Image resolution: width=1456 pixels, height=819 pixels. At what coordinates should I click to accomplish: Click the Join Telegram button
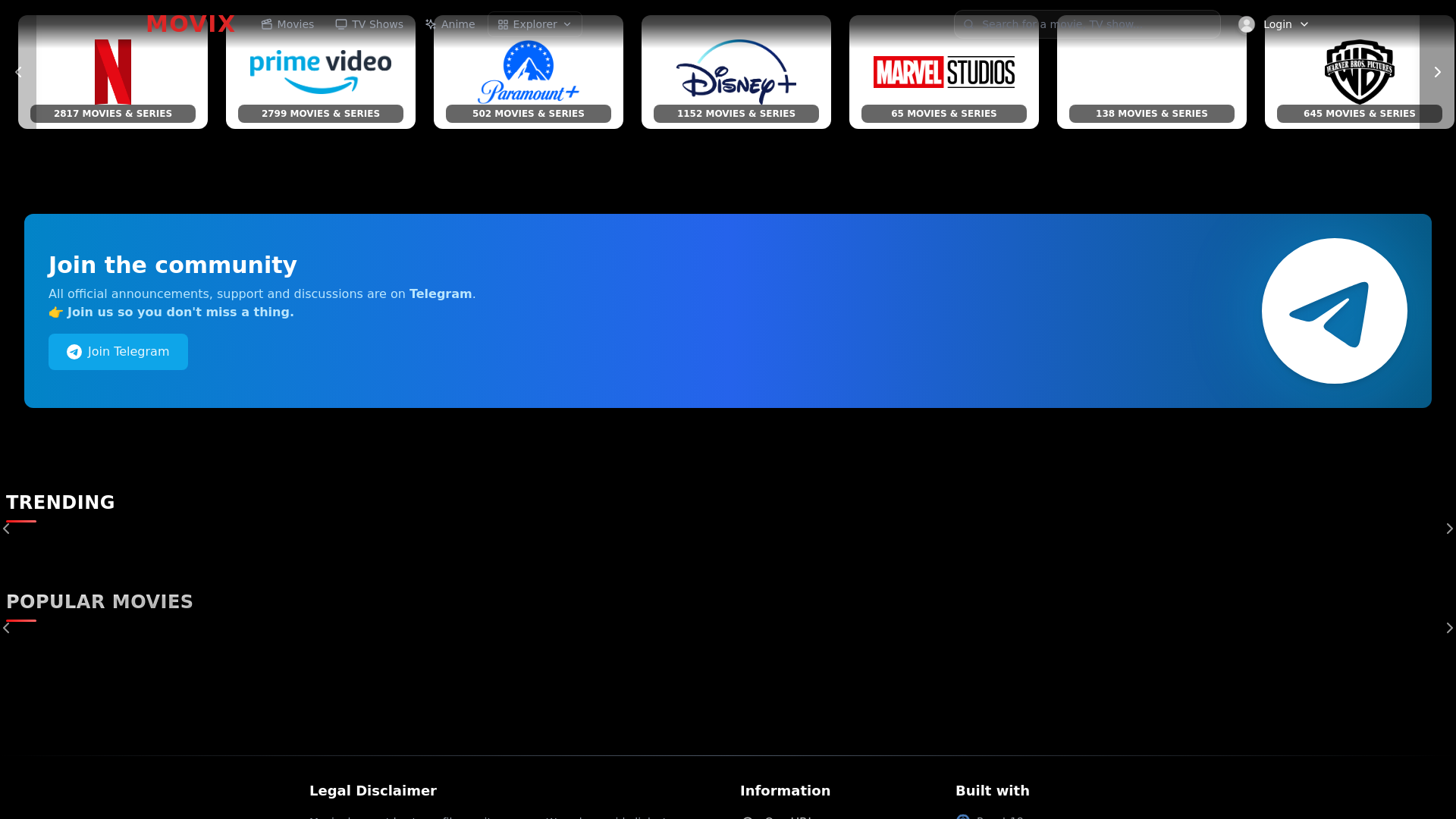pyautogui.click(x=118, y=352)
